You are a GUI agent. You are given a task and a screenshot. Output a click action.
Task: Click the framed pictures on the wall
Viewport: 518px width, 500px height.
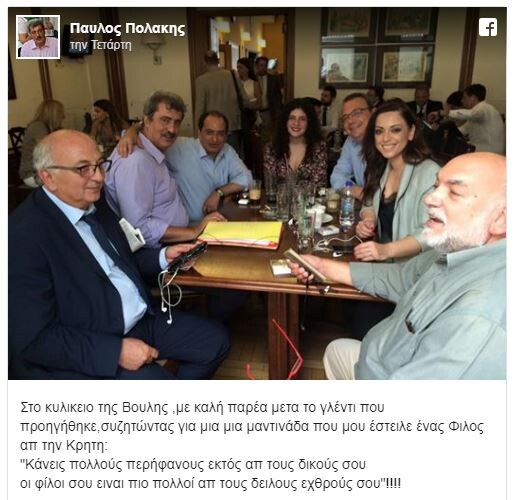click(x=377, y=47)
